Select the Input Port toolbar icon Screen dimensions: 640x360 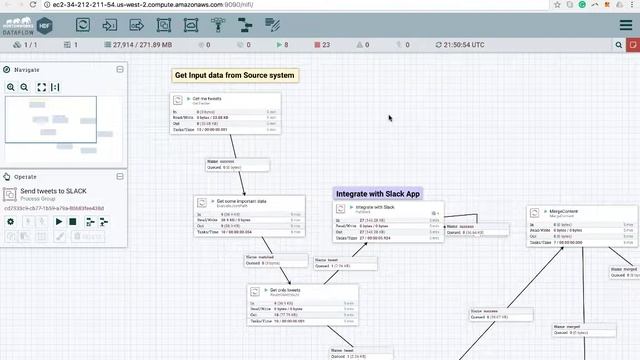109,25
